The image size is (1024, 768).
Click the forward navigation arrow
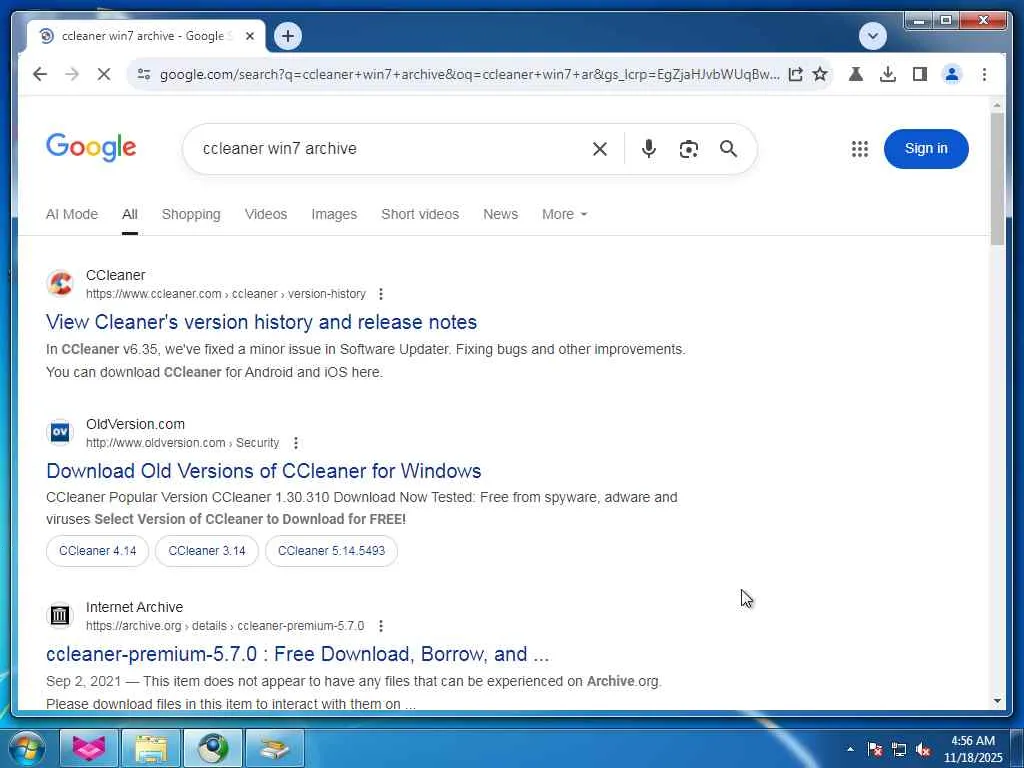coord(72,74)
